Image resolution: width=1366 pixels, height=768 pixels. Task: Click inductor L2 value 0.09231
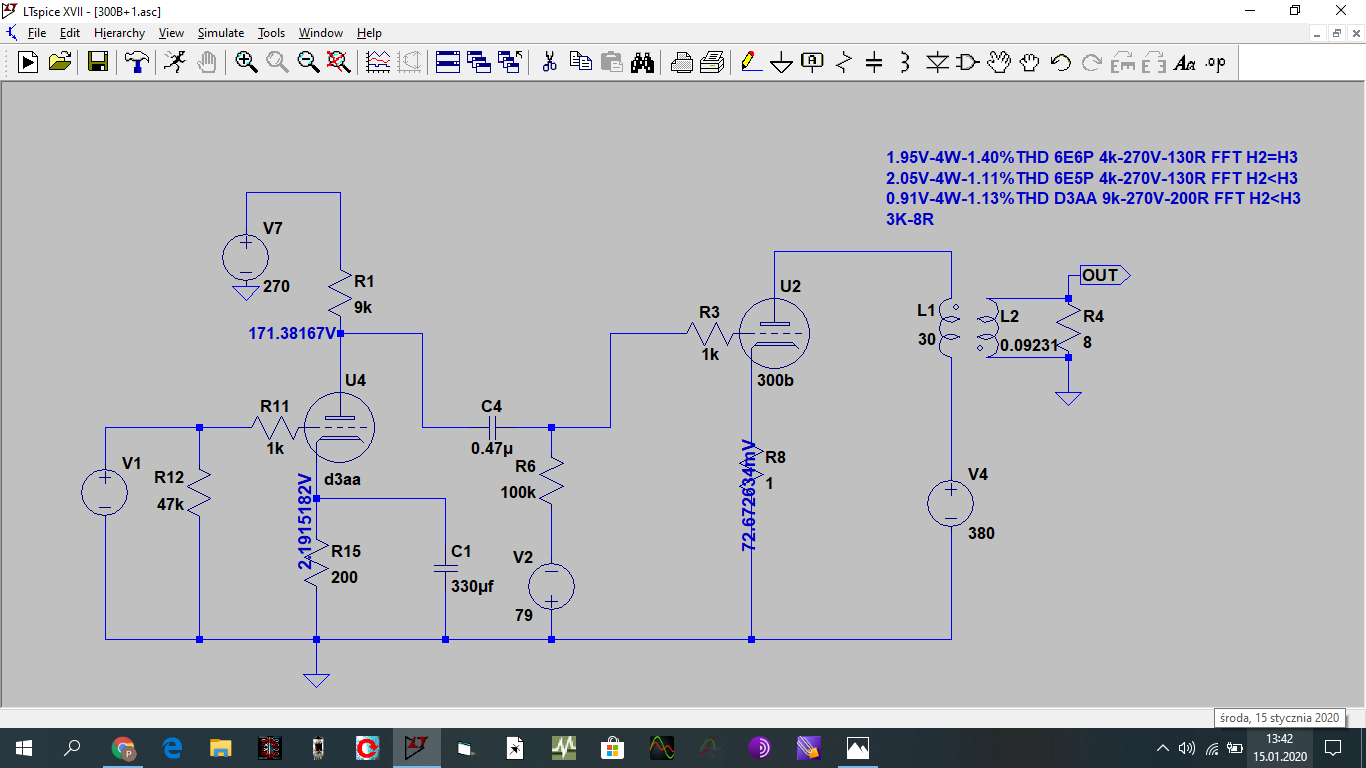coord(1028,346)
